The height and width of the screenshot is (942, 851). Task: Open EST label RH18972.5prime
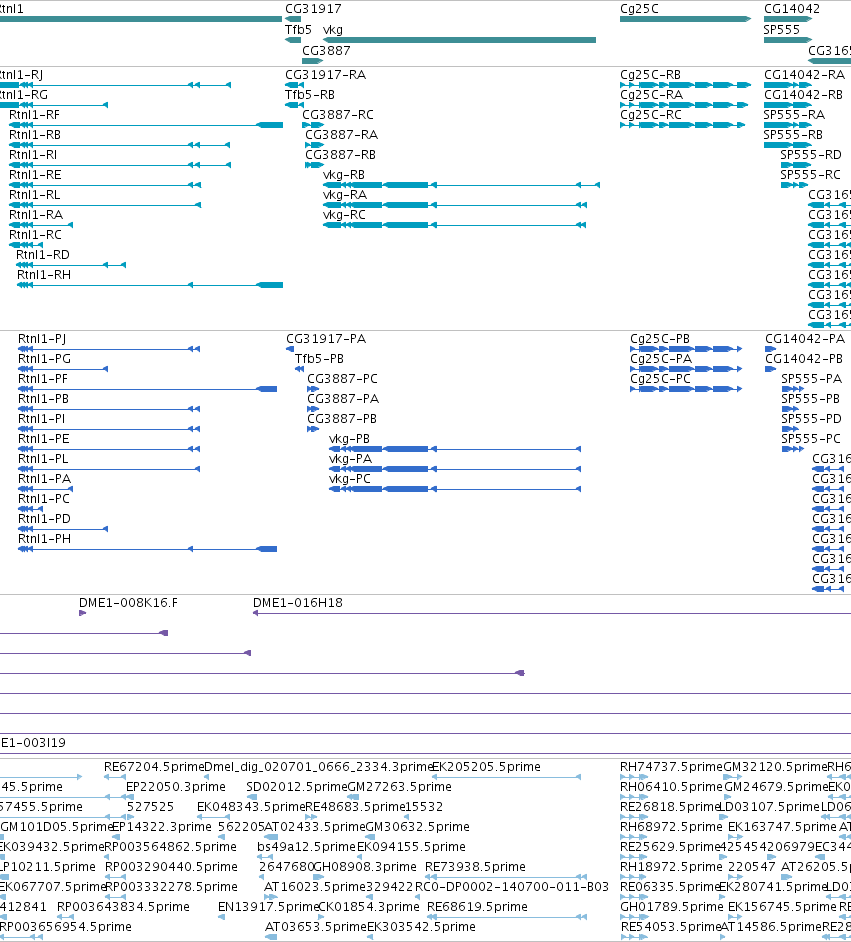click(671, 866)
